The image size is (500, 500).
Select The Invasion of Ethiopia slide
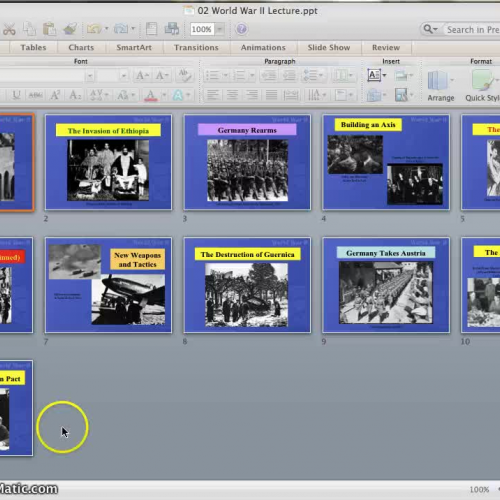point(108,162)
